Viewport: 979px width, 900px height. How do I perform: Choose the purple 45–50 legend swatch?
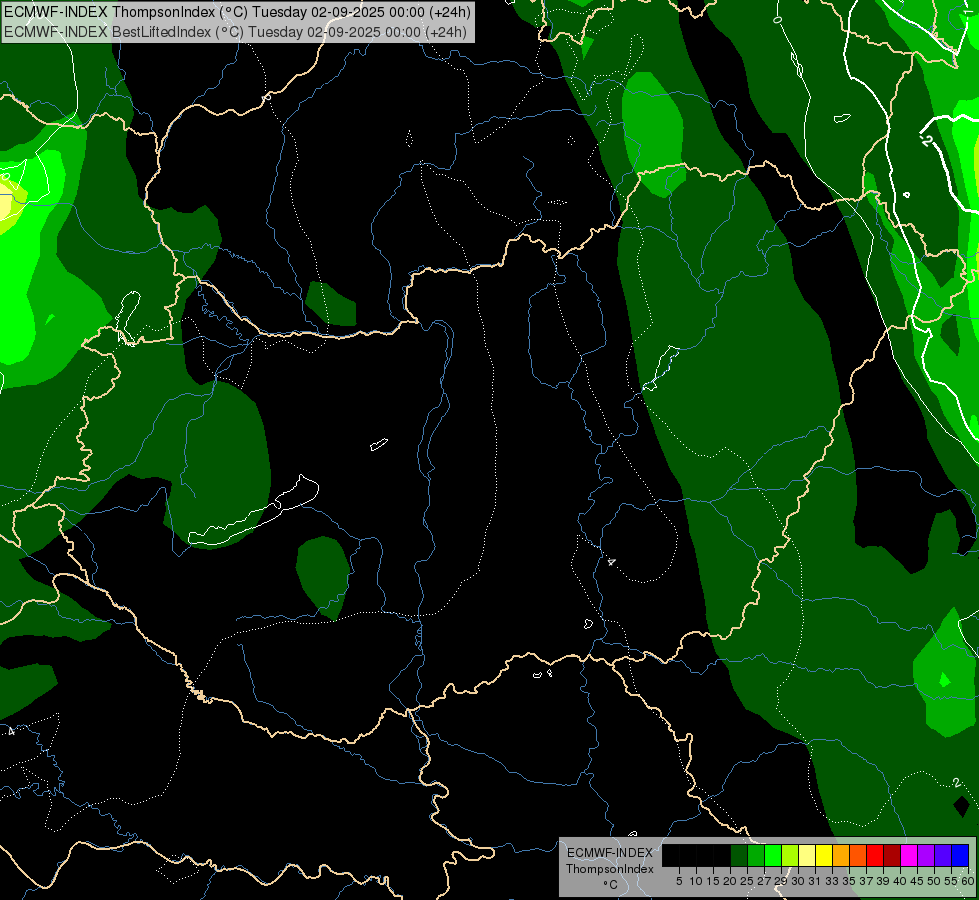[927, 855]
